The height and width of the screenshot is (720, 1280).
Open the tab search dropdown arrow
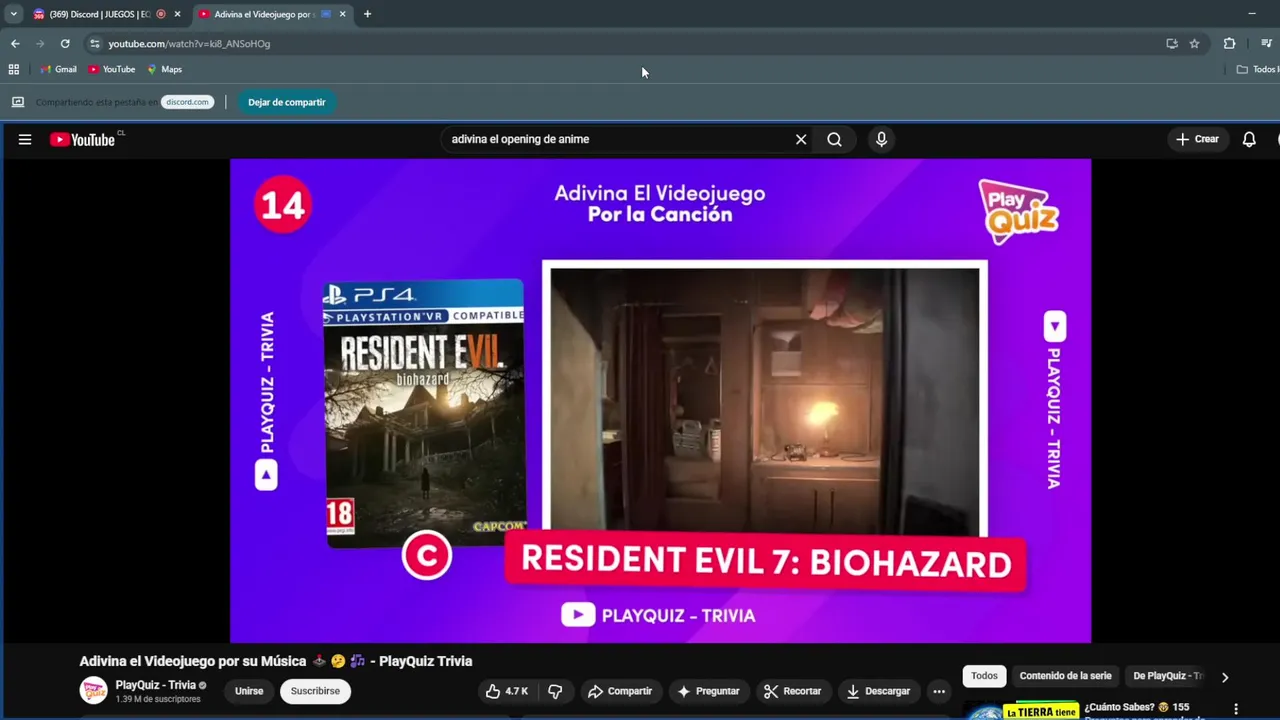(14, 14)
